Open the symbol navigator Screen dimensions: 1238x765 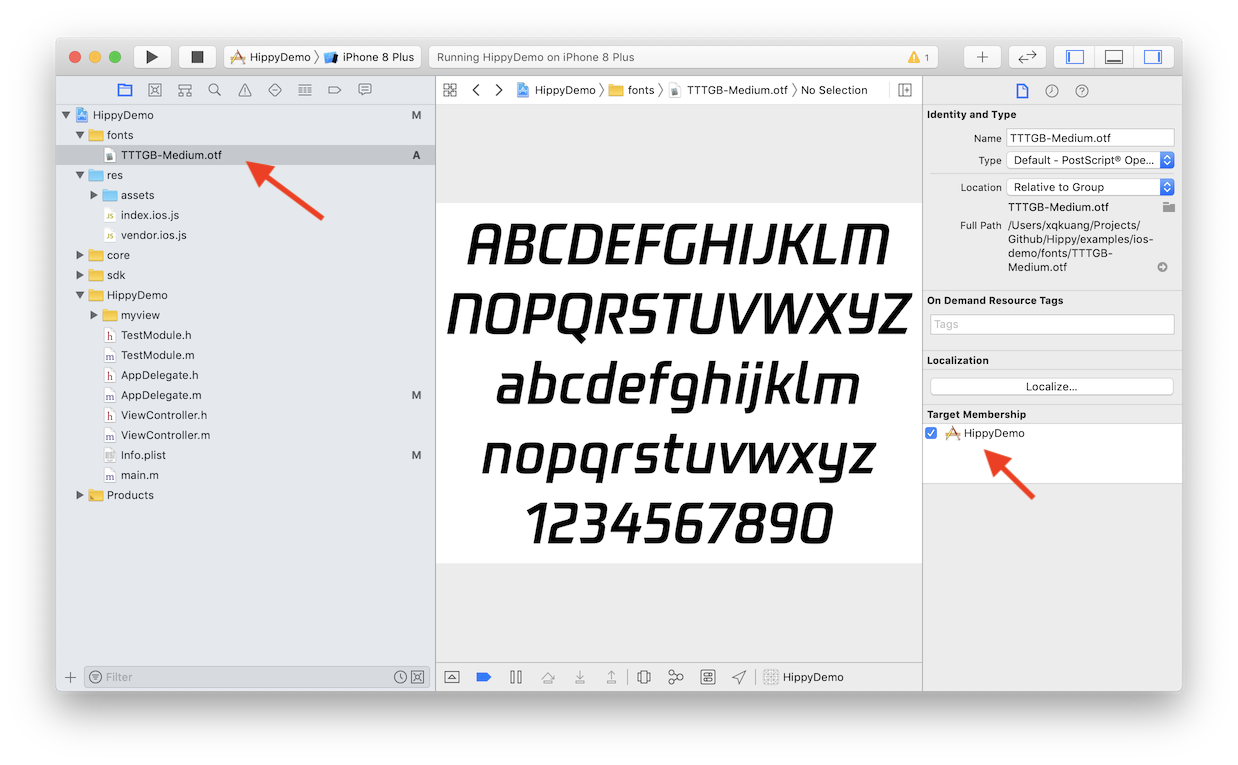pyautogui.click(x=185, y=90)
